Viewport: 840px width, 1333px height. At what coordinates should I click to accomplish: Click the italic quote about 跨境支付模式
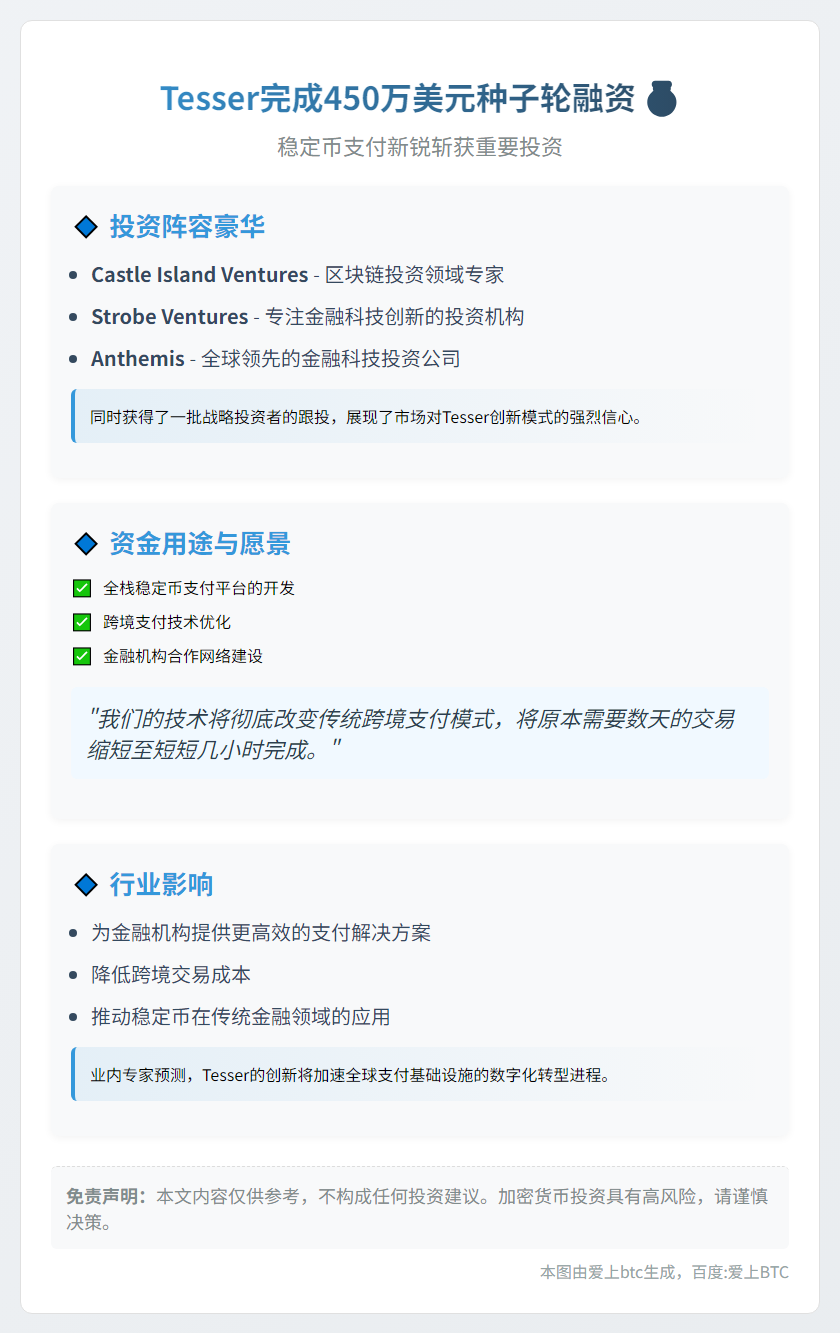point(411,733)
